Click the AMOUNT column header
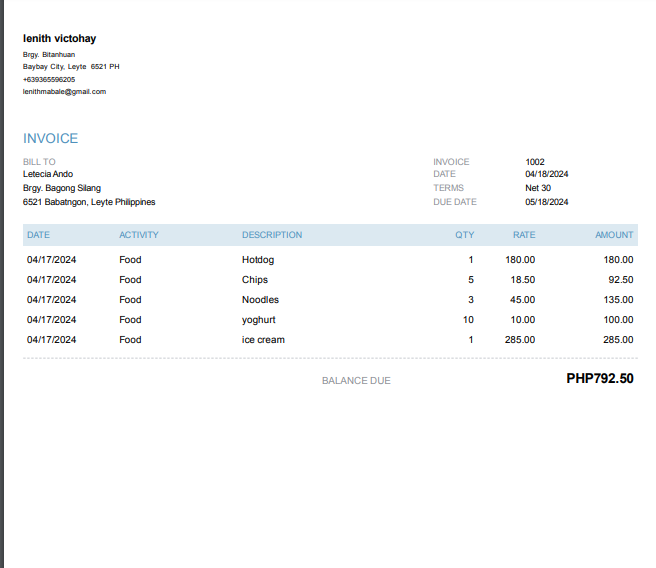This screenshot has height=568, width=656. (614, 235)
